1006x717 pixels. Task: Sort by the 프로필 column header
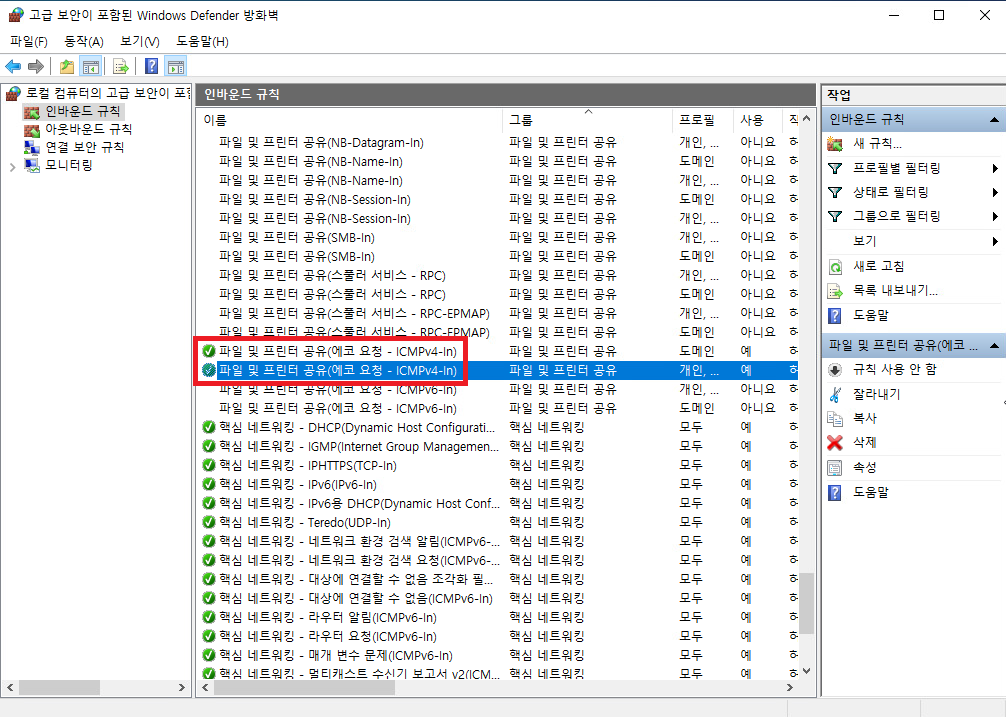pos(703,120)
